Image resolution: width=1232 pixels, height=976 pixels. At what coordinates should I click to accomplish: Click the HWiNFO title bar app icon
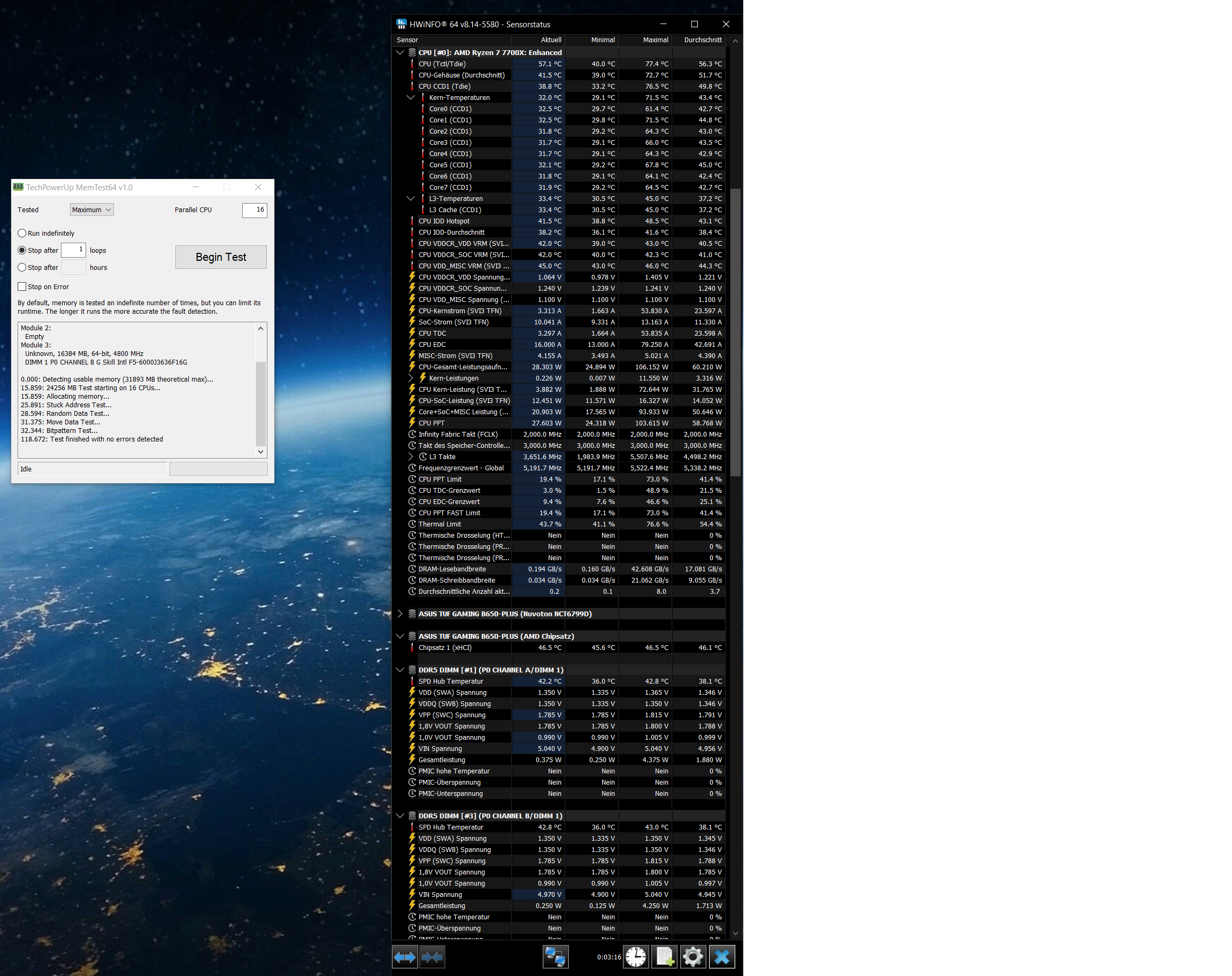click(x=401, y=24)
